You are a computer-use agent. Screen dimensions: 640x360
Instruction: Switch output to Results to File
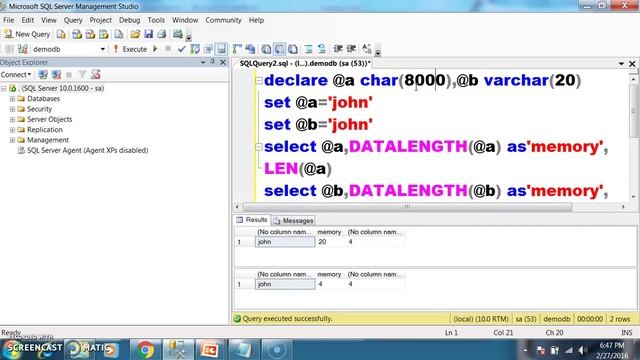click(293, 49)
